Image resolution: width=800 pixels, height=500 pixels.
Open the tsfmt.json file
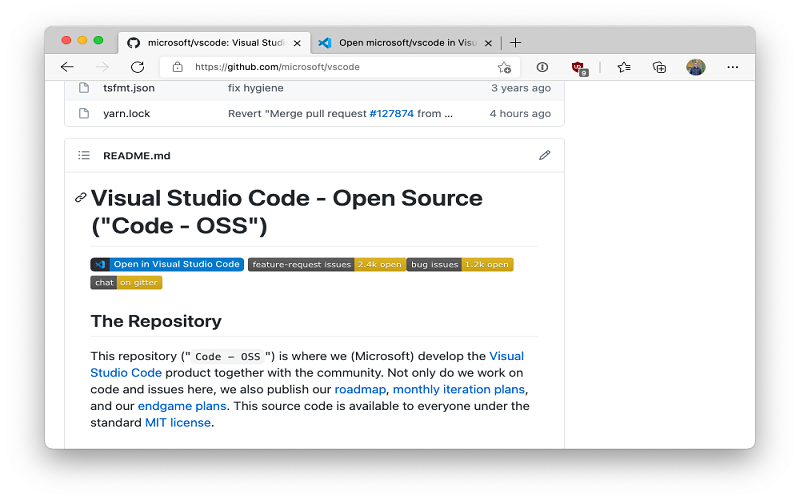coord(129,88)
